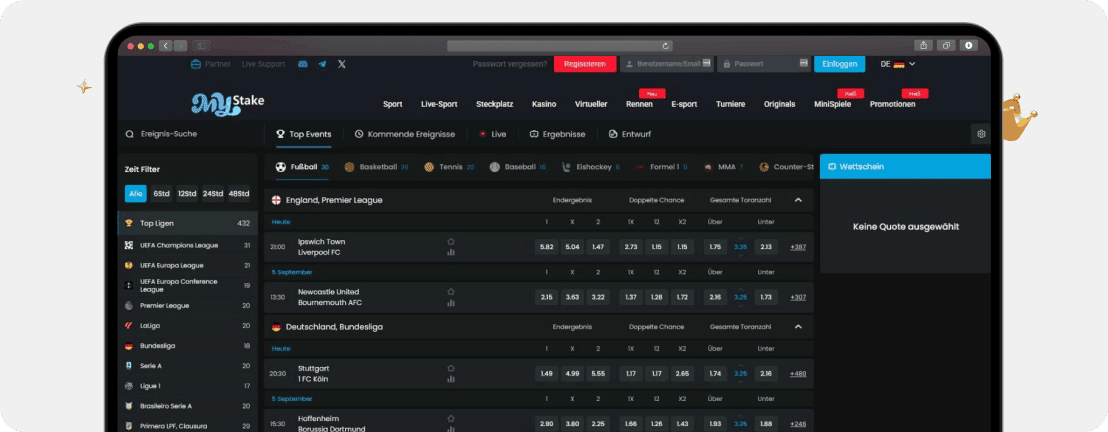Focus the Ereignis-Suche search field
The image size is (1108, 432).
coord(191,134)
